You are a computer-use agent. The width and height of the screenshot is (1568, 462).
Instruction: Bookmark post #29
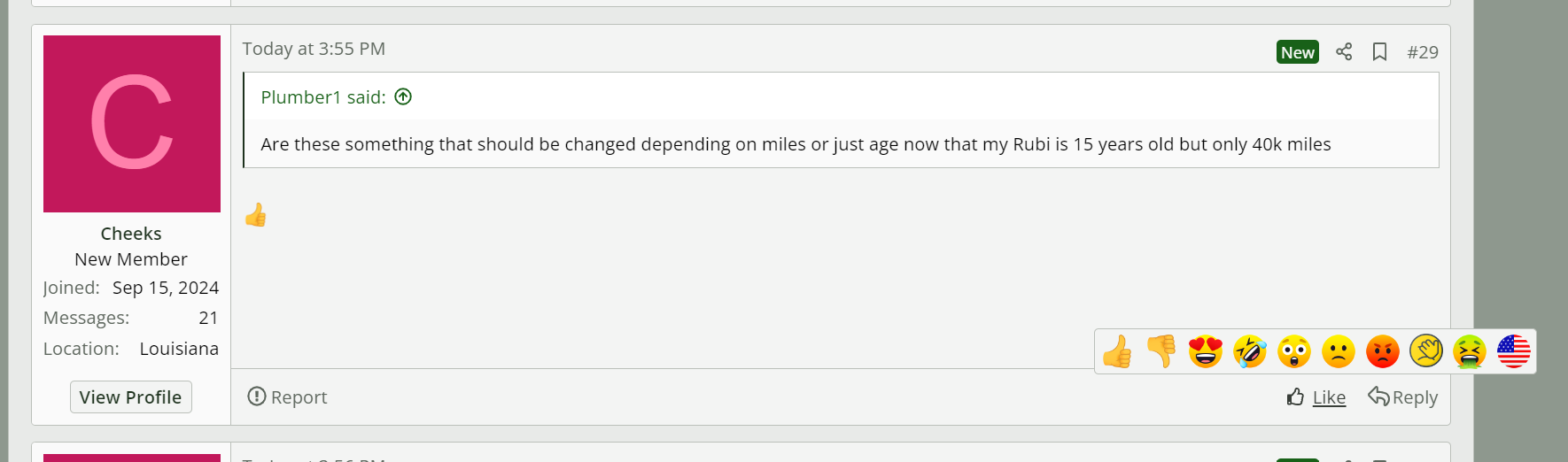tap(1379, 52)
